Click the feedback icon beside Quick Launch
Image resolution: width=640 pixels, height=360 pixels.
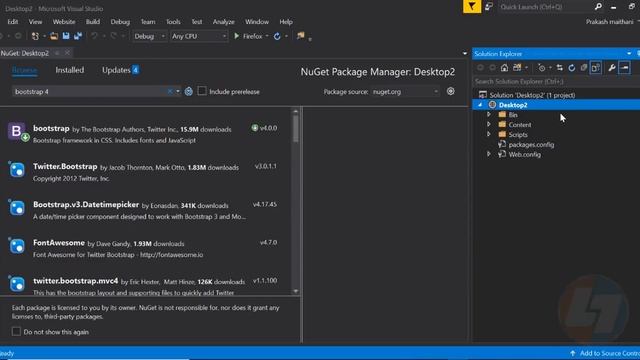pos(489,7)
